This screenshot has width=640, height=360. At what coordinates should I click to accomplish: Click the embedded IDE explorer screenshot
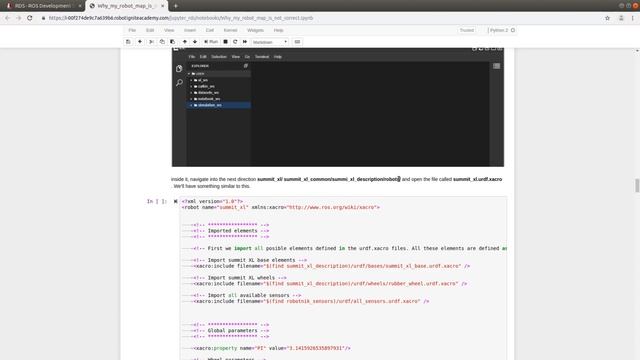point(338,107)
